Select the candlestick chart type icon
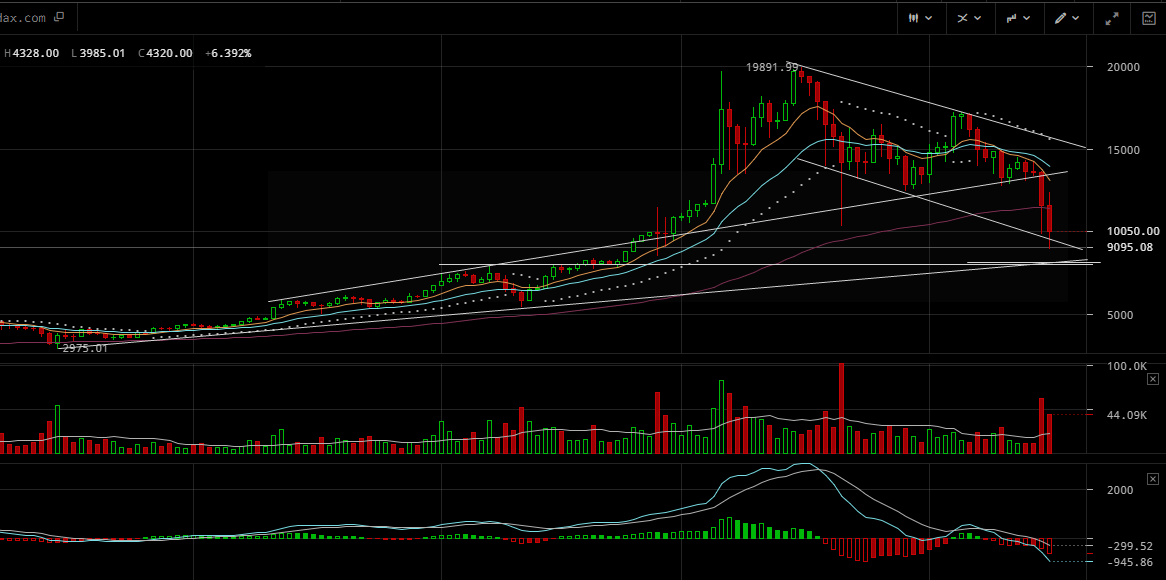The image size is (1166, 580). 914,18
